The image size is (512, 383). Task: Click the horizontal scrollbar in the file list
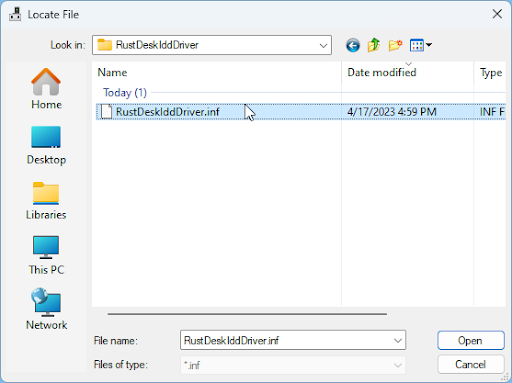pos(247,314)
